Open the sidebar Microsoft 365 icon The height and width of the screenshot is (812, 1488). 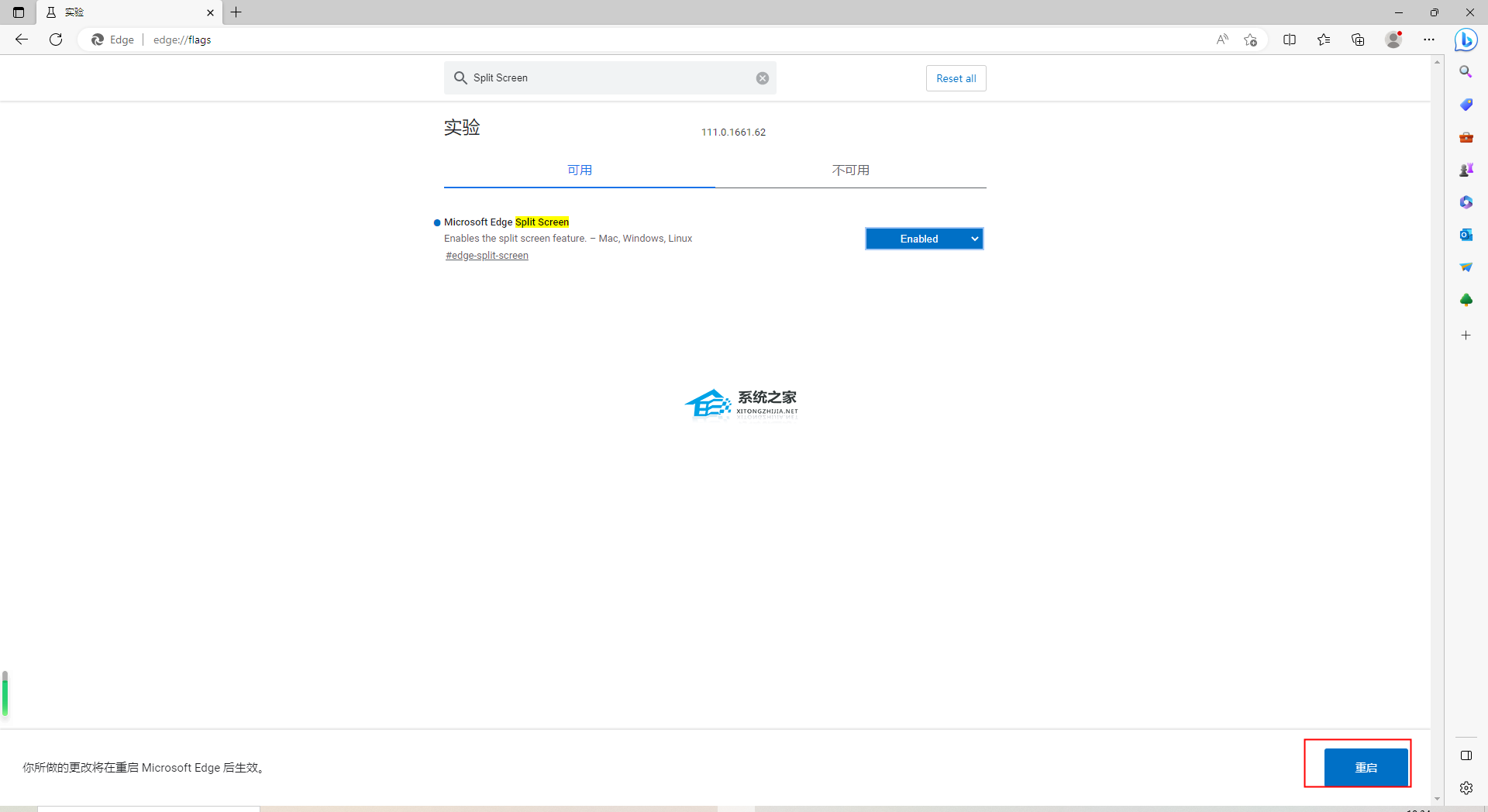coord(1466,202)
